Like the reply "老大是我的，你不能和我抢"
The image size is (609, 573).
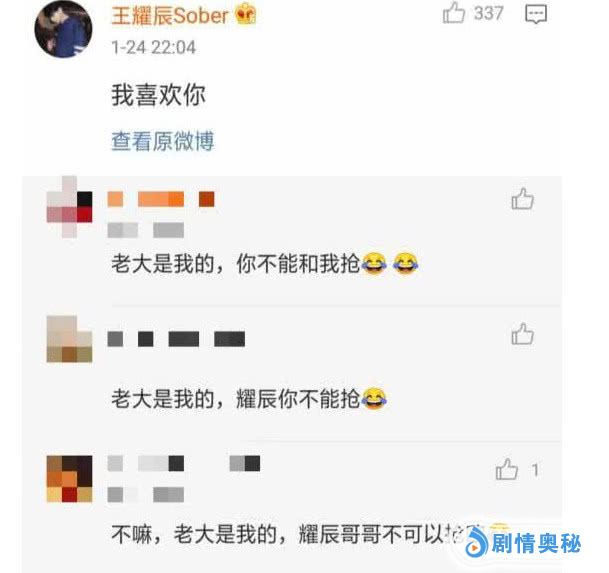[x=523, y=199]
